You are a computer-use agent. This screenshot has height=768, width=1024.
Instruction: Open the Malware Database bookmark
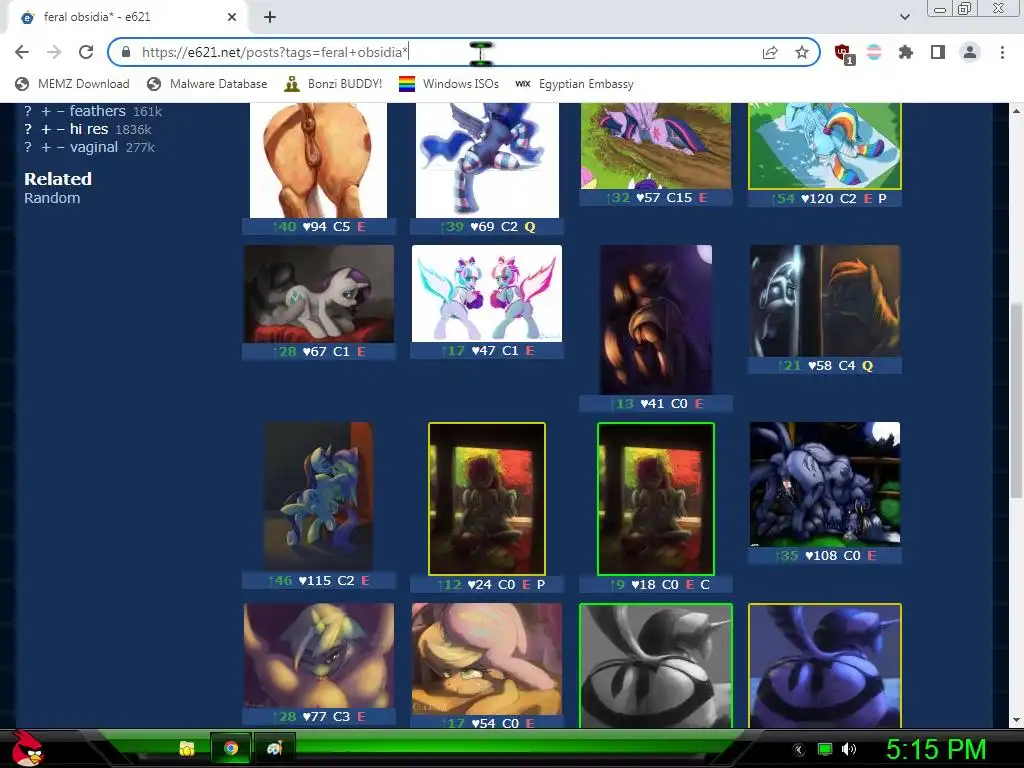click(207, 84)
